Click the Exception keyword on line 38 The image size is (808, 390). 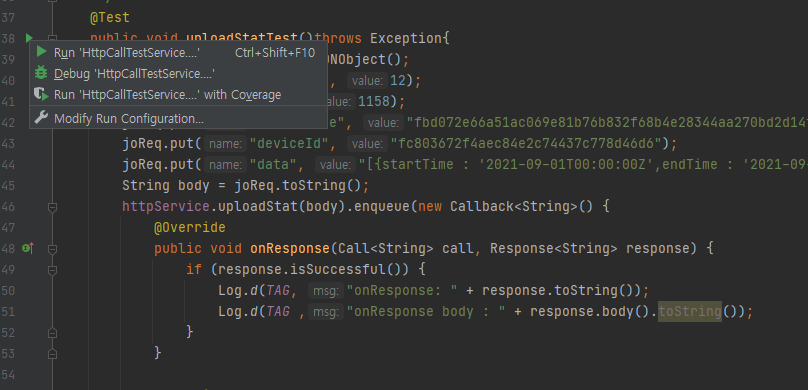[x=406, y=38]
